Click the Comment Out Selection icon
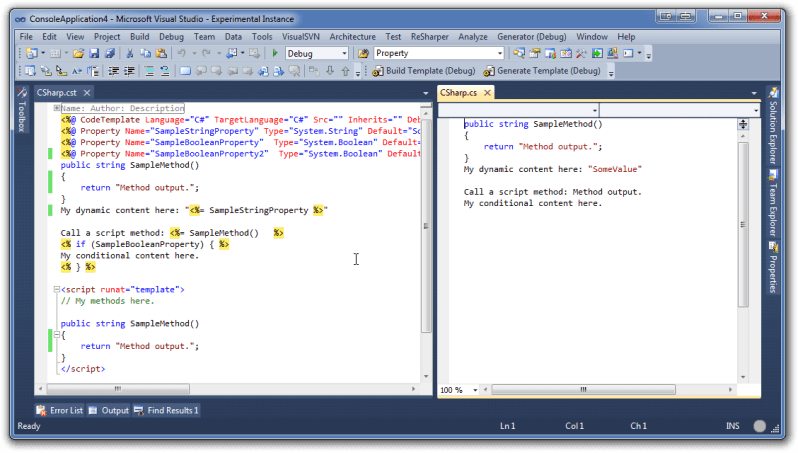798x453 pixels. pos(149,71)
